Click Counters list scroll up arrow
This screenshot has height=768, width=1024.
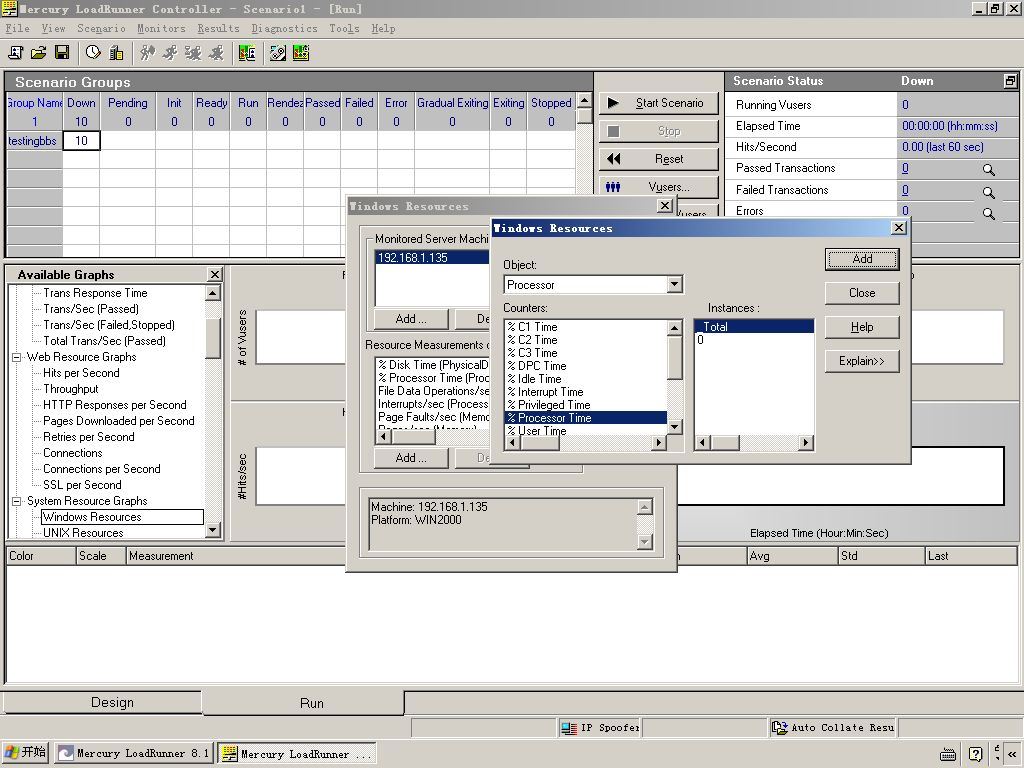(x=675, y=328)
